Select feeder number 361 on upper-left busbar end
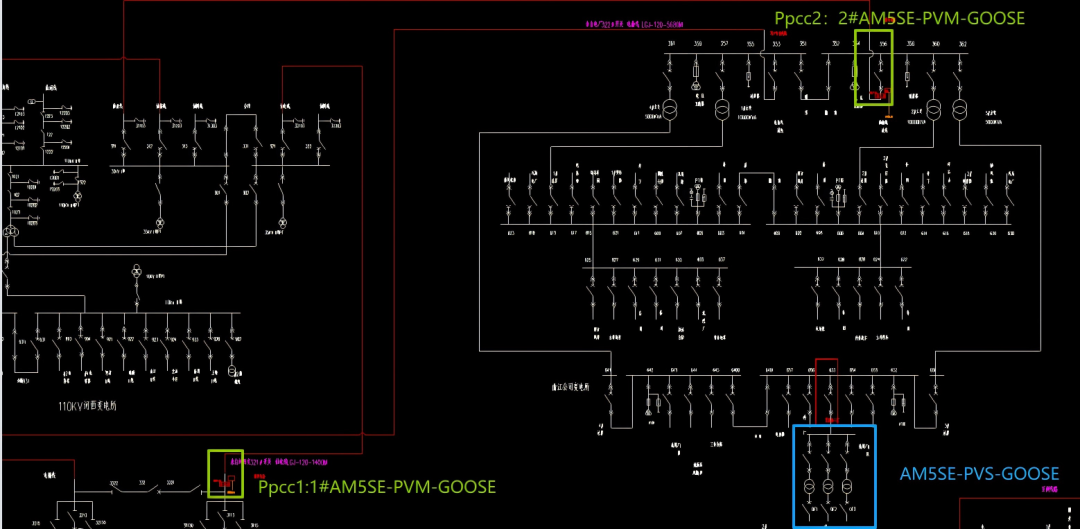Image resolution: width=1080 pixels, height=529 pixels. point(672,43)
